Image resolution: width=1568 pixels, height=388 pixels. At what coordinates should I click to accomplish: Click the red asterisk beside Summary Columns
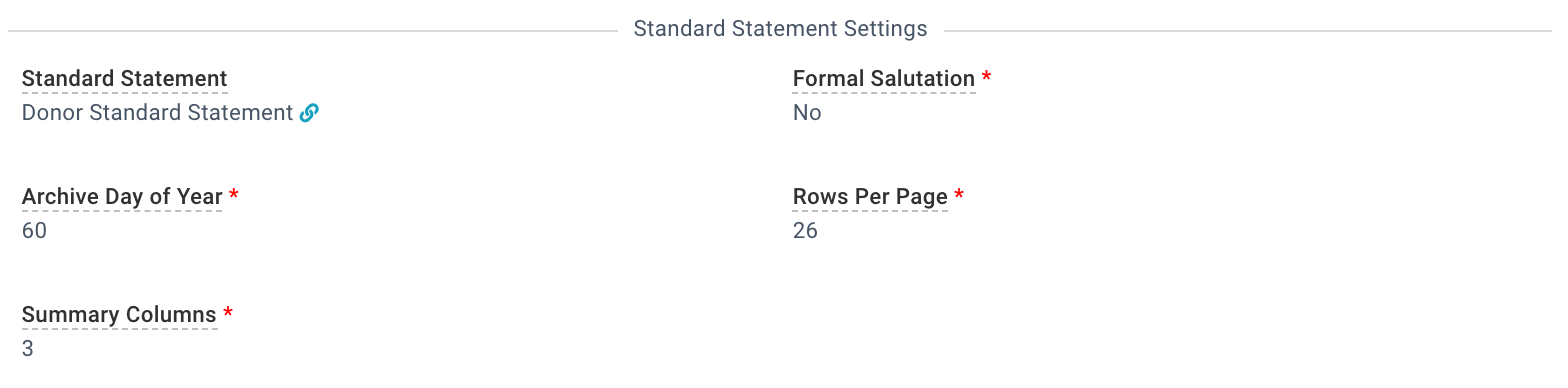click(x=228, y=313)
